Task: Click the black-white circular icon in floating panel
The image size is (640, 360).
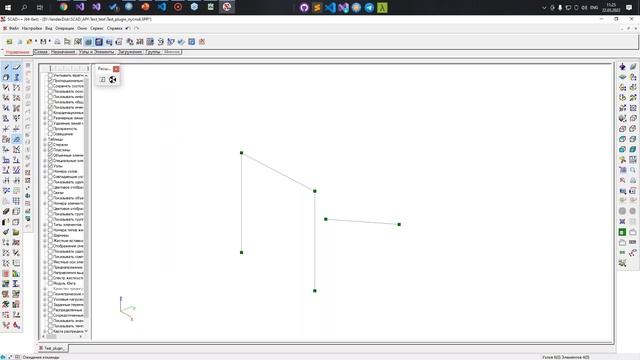Action: coord(113,80)
